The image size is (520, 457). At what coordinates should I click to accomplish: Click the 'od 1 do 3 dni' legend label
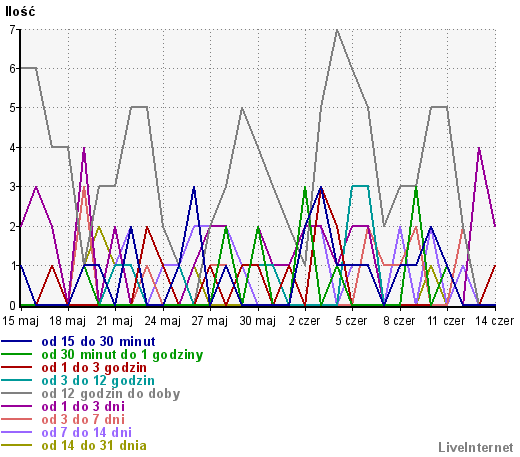83,407
